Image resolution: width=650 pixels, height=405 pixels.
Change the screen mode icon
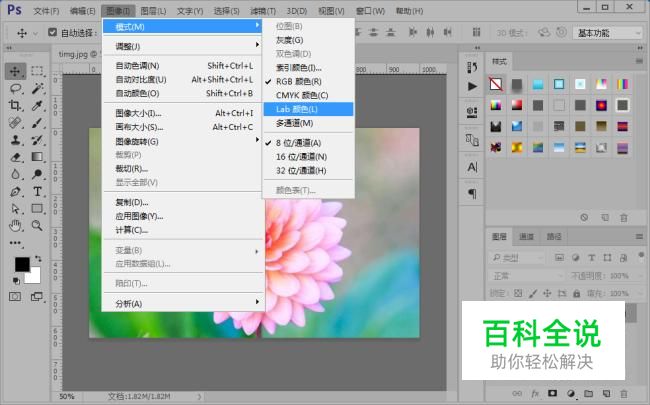(x=37, y=296)
